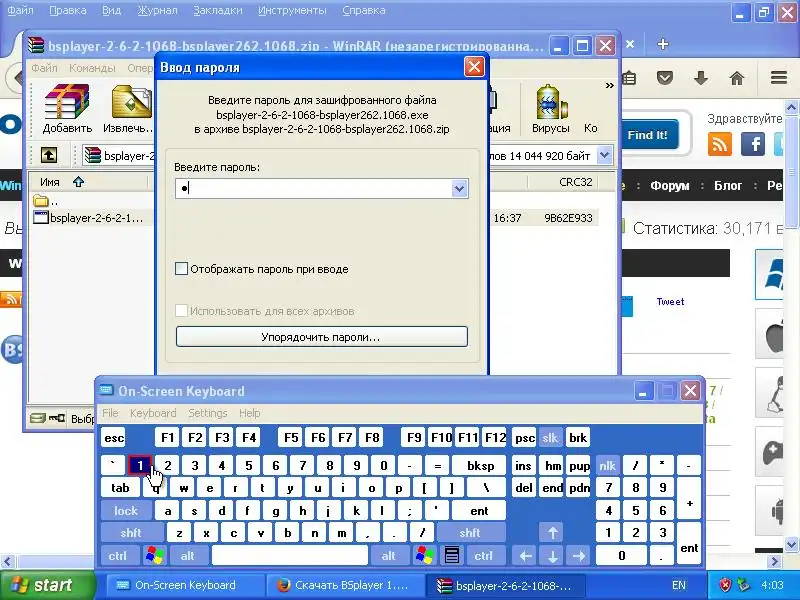Open the Форум link on webpage
The height and width of the screenshot is (600, 800).
click(x=669, y=186)
